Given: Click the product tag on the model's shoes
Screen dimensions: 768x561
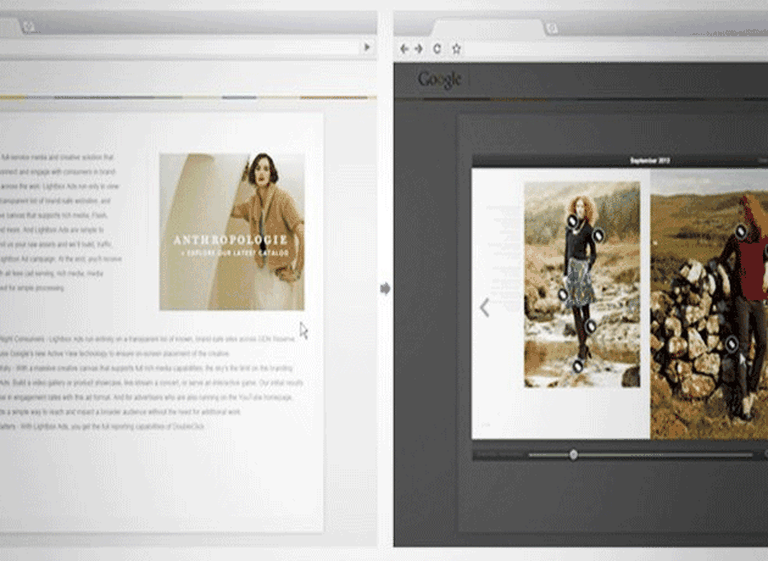Looking at the screenshot, I should (x=578, y=366).
